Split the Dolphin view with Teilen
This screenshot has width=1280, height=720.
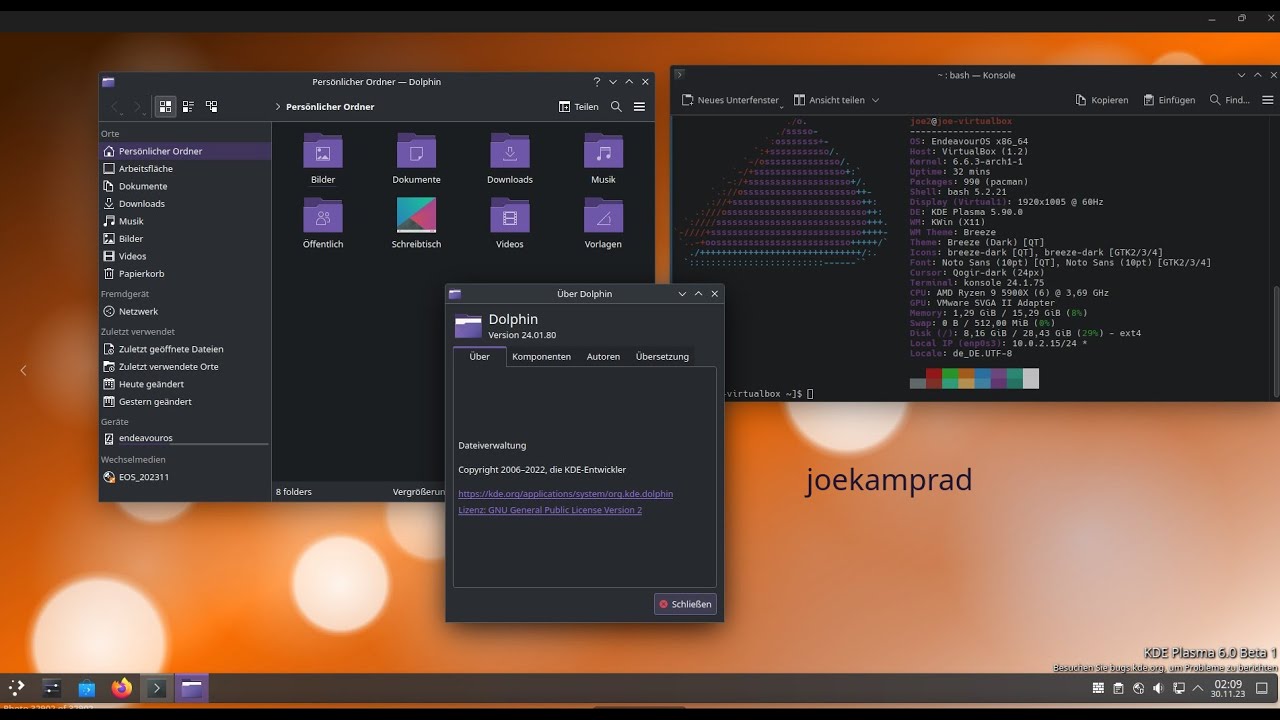pyautogui.click(x=578, y=107)
